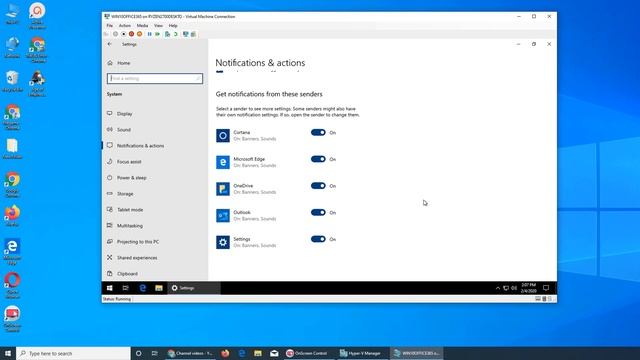Image resolution: width=640 pixels, height=360 pixels.
Task: Click the red Shut Down VM icon
Action: pos(131,34)
